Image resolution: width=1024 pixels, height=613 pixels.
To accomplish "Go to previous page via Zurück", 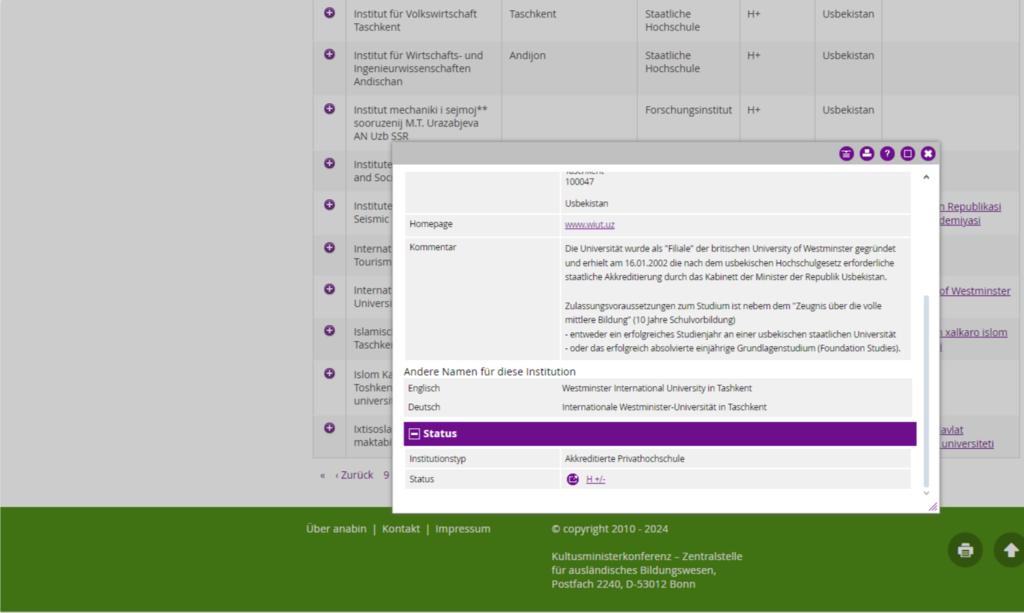I will coord(354,475).
